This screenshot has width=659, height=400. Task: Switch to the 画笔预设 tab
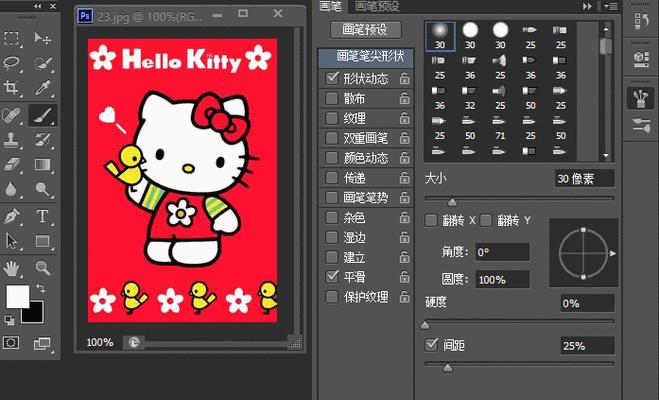click(377, 6)
